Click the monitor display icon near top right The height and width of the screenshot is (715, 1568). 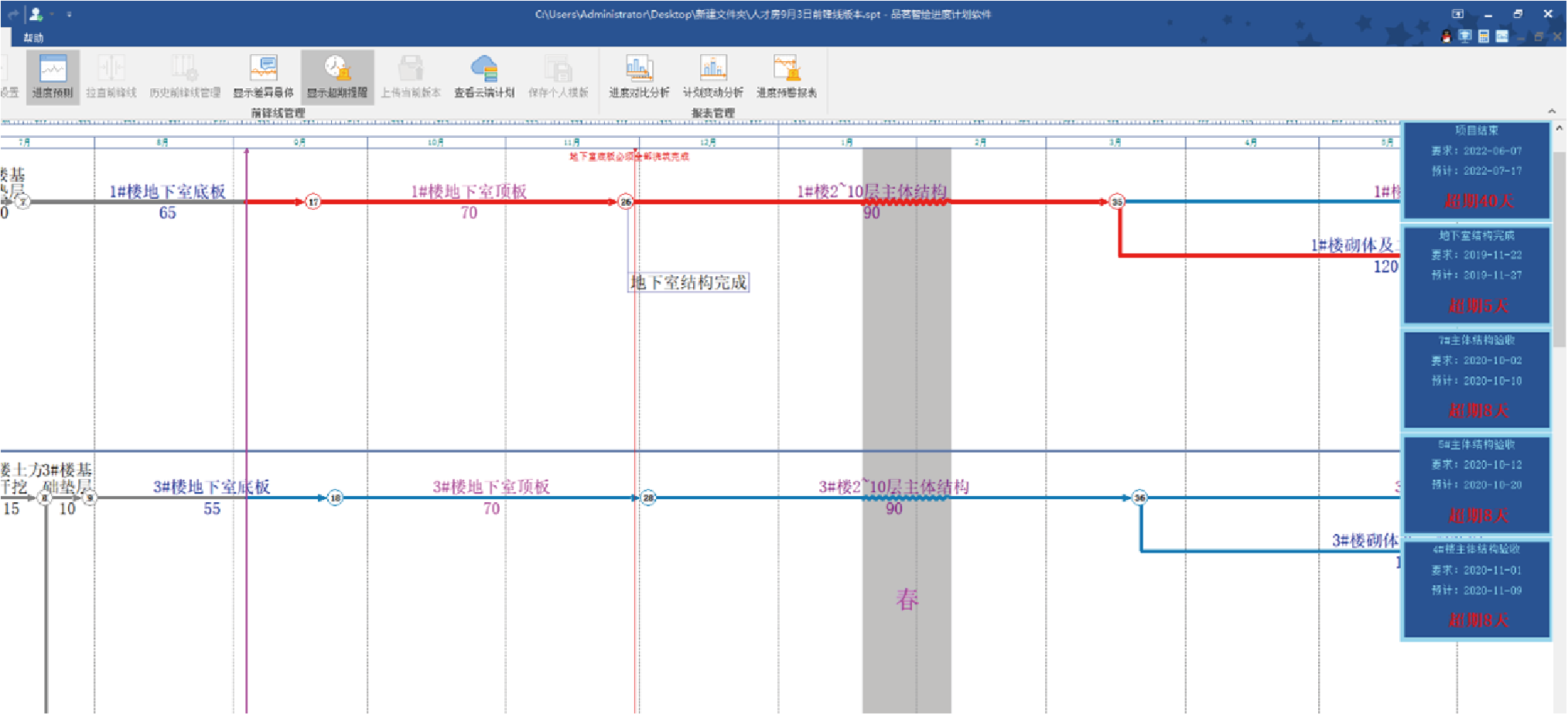pyautogui.click(x=1464, y=36)
